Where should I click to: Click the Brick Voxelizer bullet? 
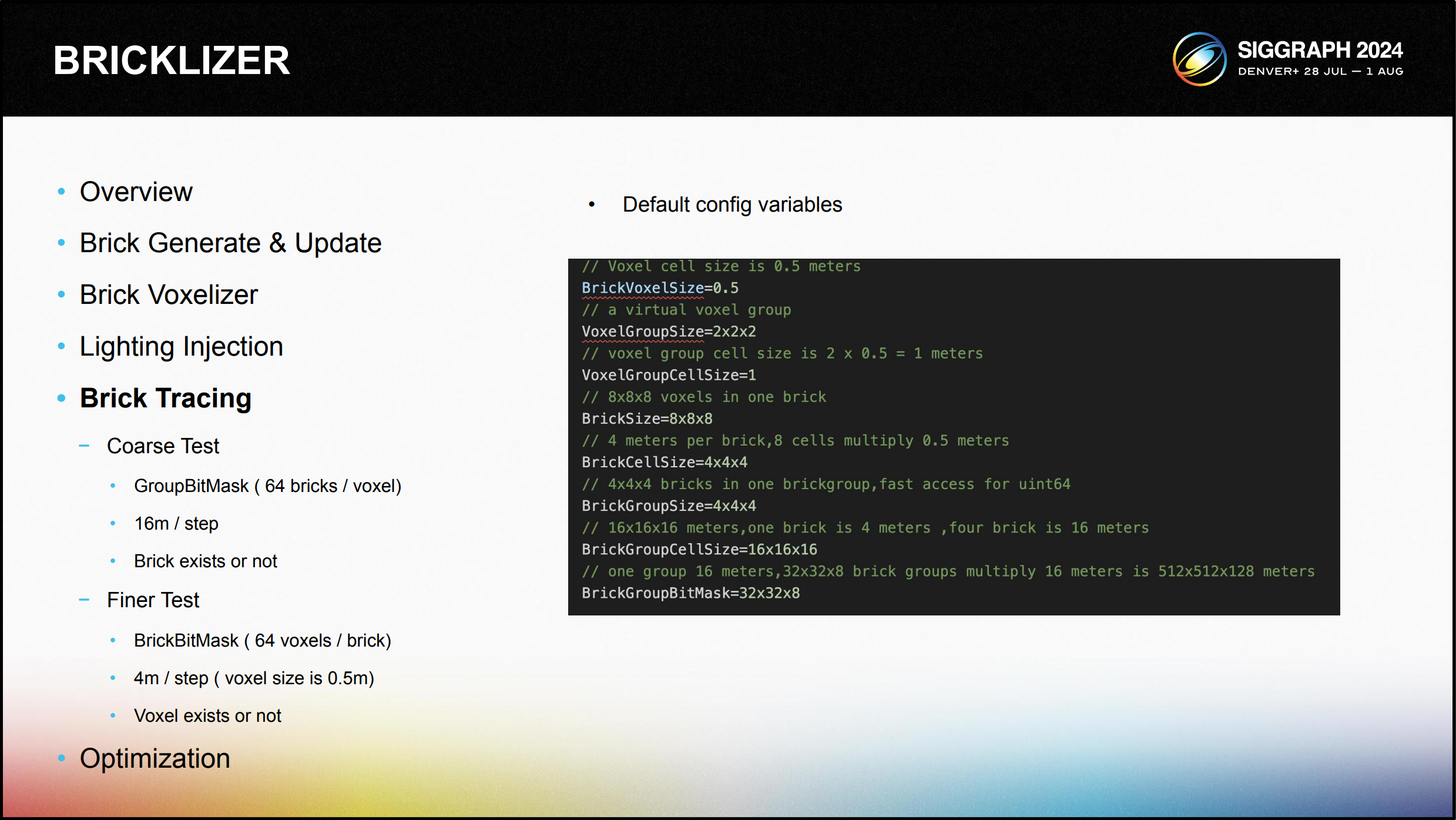click(x=169, y=295)
